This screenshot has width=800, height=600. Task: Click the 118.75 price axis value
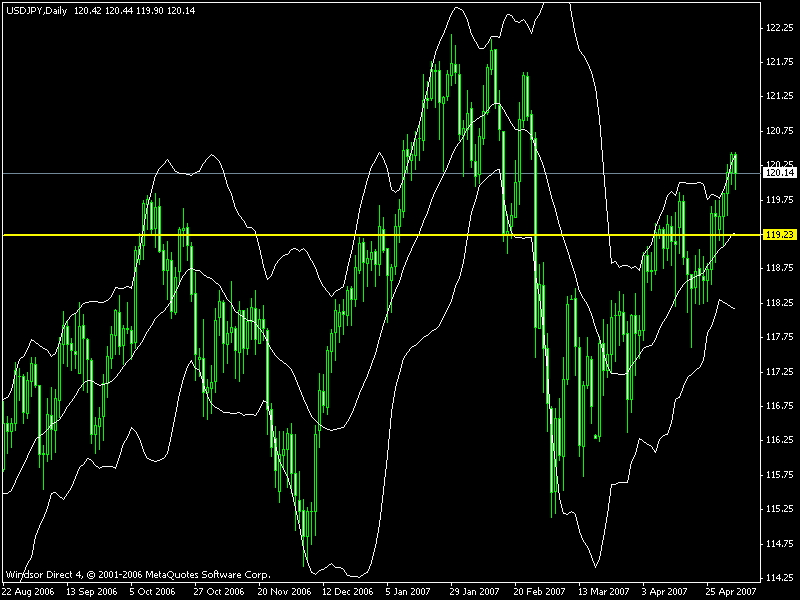click(x=780, y=268)
